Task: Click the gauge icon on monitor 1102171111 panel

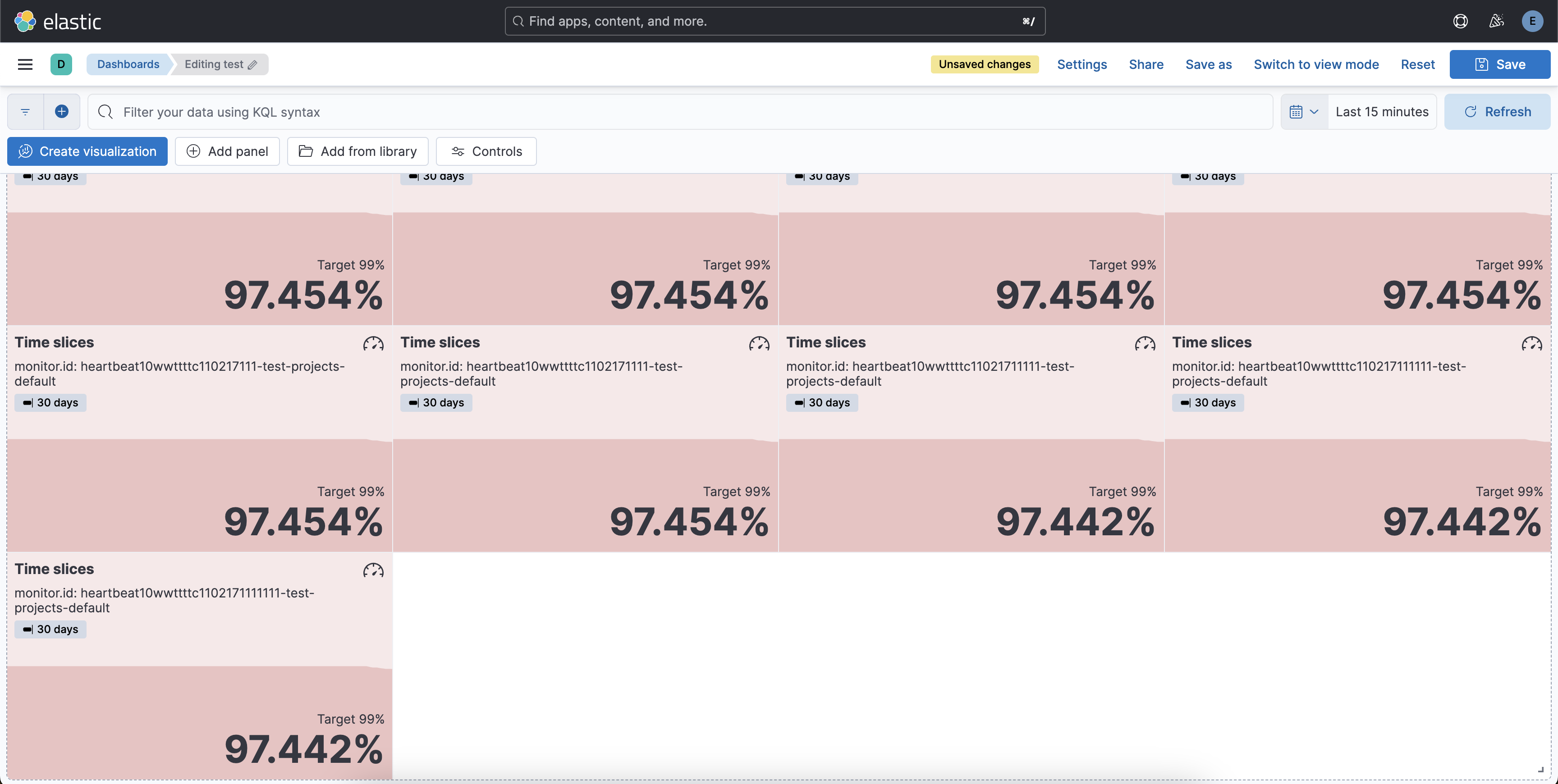Action: coord(759,343)
